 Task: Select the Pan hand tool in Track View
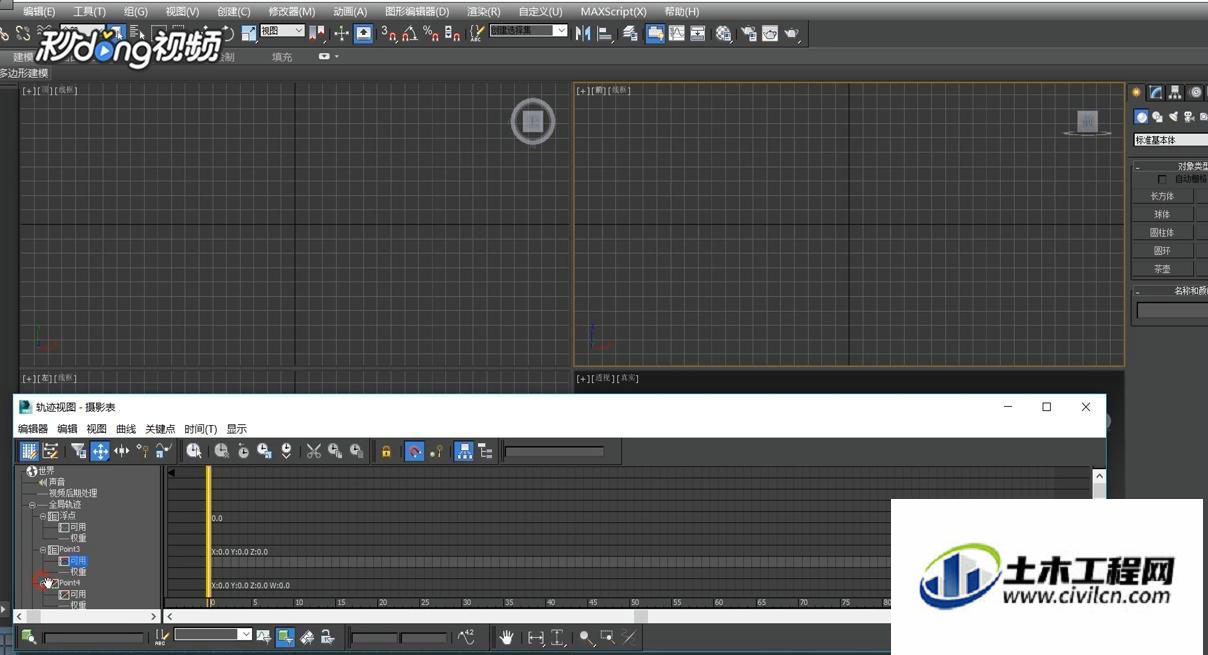click(x=507, y=637)
